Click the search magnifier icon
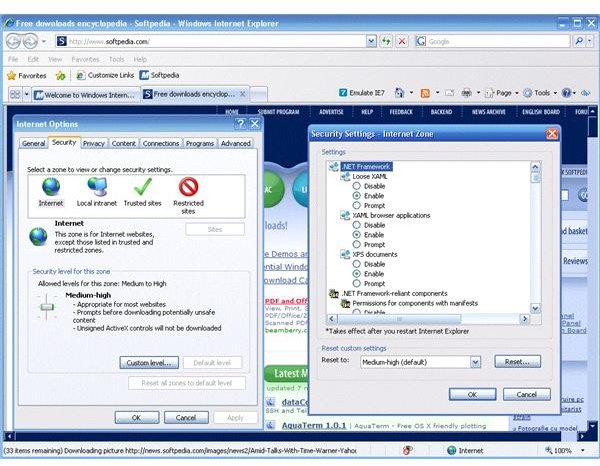The image size is (600, 466). [x=579, y=41]
